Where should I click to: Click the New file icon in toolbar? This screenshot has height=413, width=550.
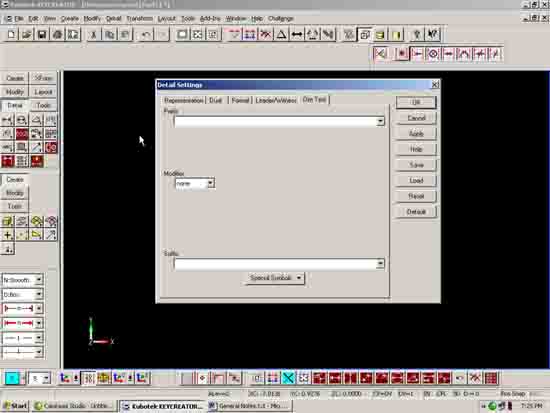(11, 34)
